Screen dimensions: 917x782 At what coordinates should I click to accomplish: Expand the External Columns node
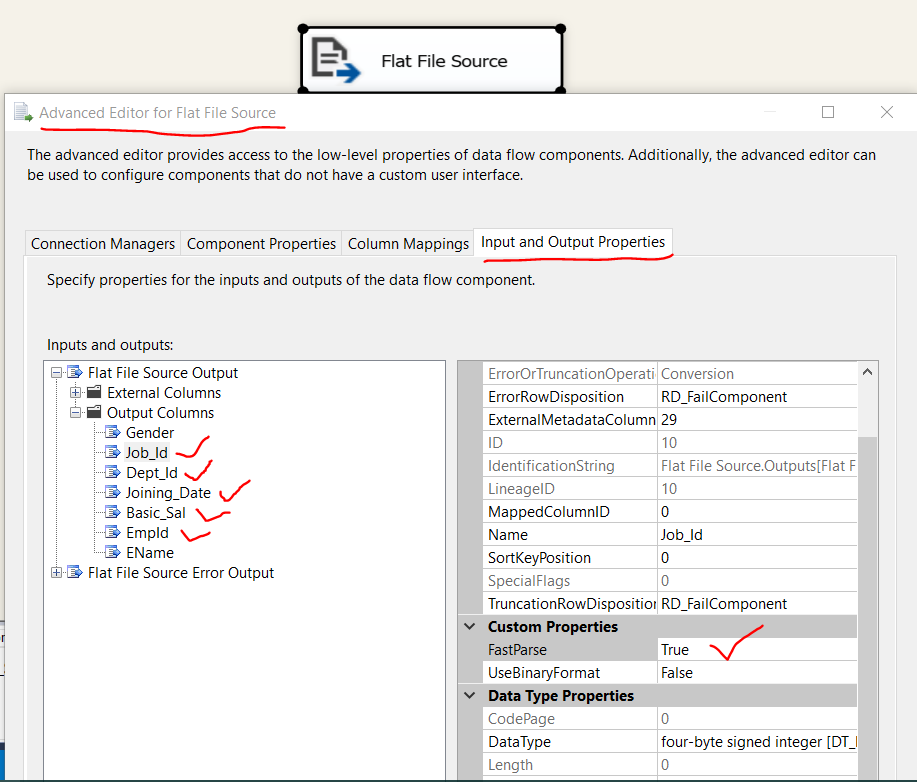point(75,392)
